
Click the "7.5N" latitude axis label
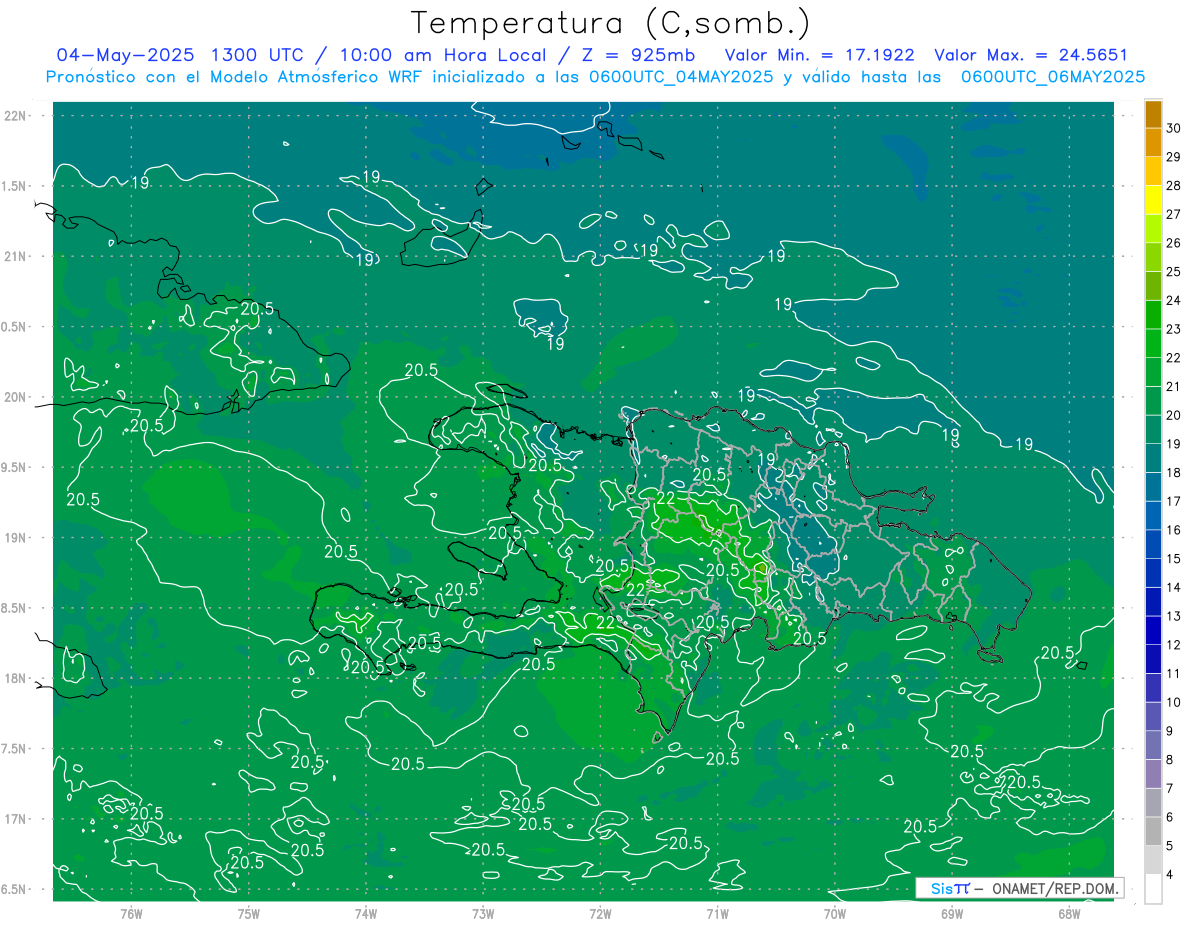tap(15, 749)
